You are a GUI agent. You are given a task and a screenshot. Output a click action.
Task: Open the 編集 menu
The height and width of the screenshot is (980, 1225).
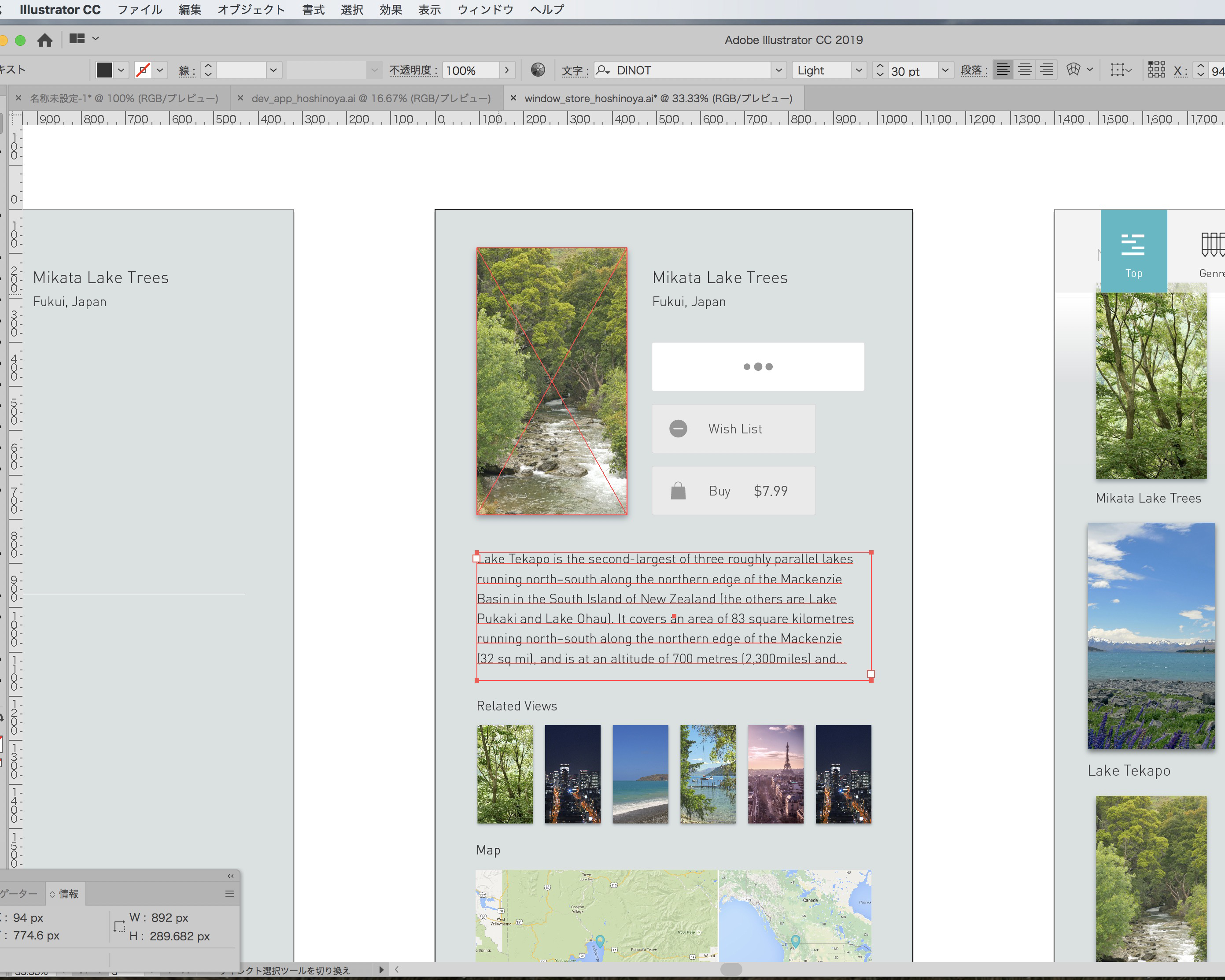pos(190,10)
